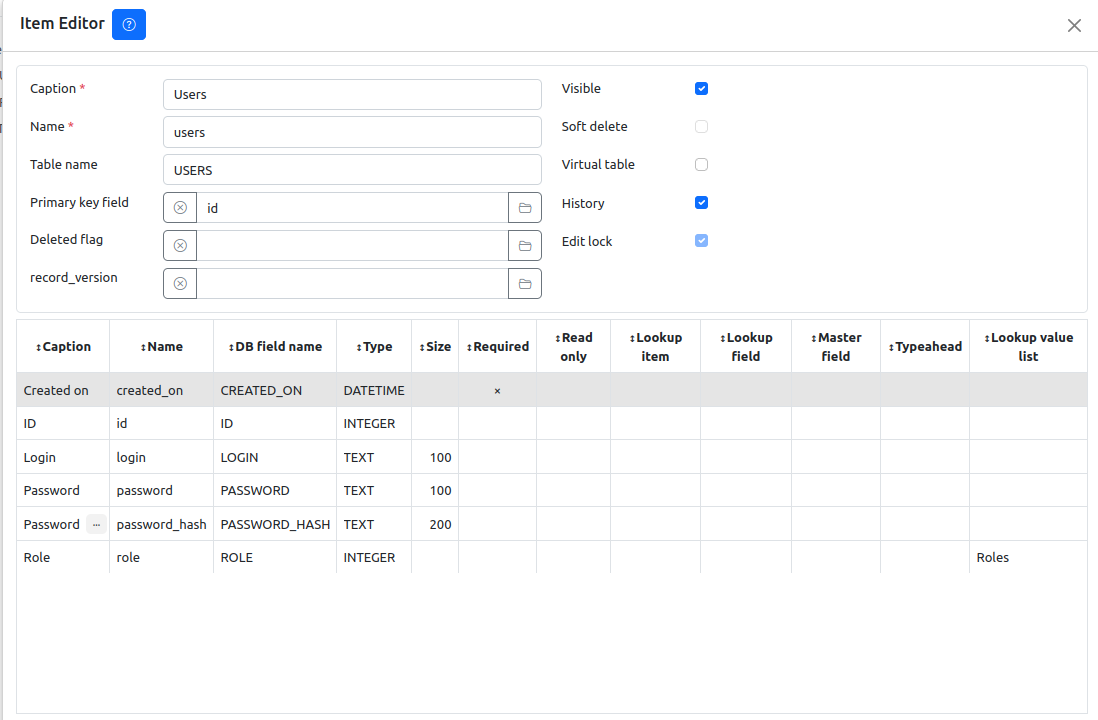Uncheck the Visible checkbox
Image resolution: width=1098 pixels, height=720 pixels.
pos(701,89)
